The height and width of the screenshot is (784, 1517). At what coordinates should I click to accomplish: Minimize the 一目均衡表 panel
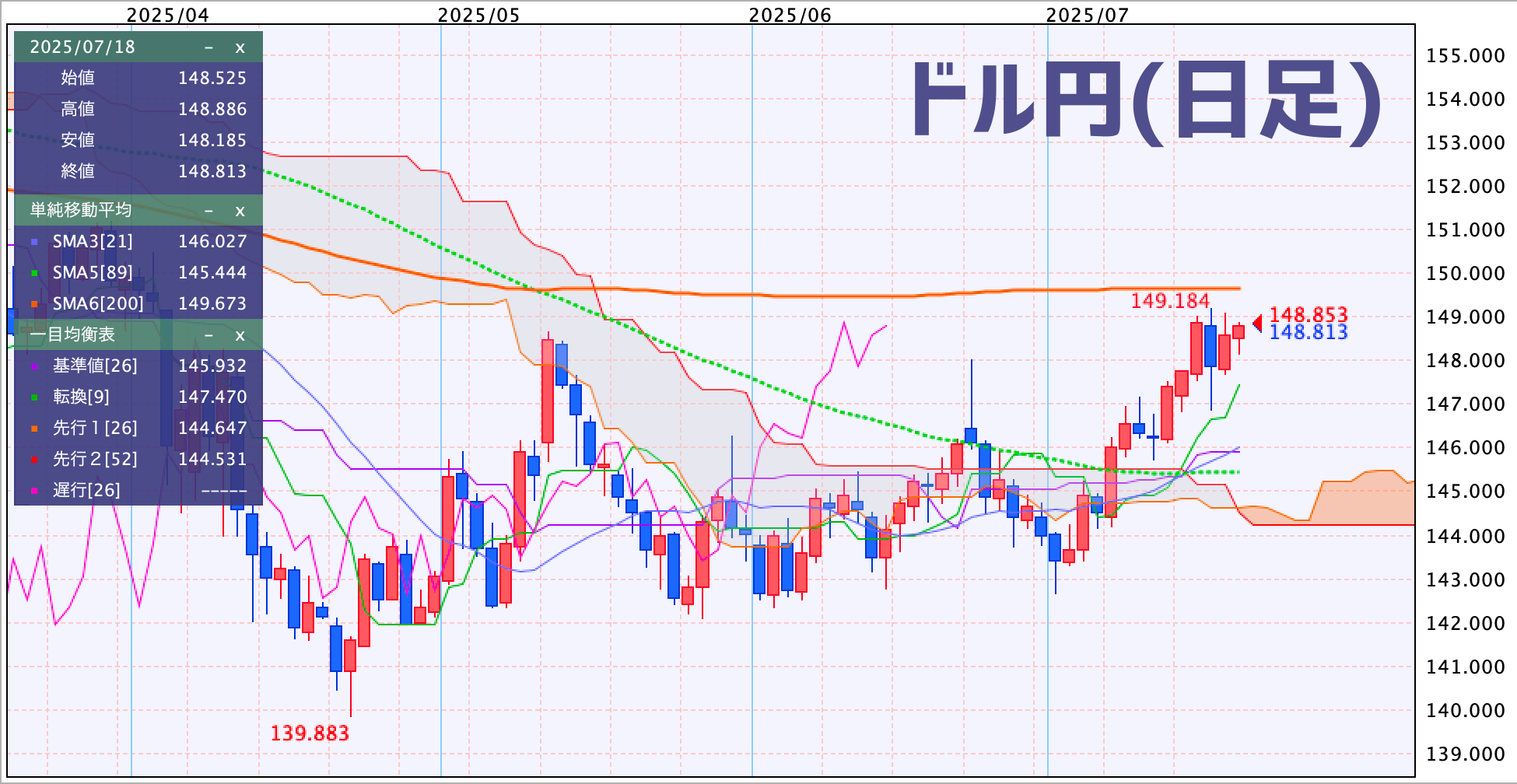point(208,335)
